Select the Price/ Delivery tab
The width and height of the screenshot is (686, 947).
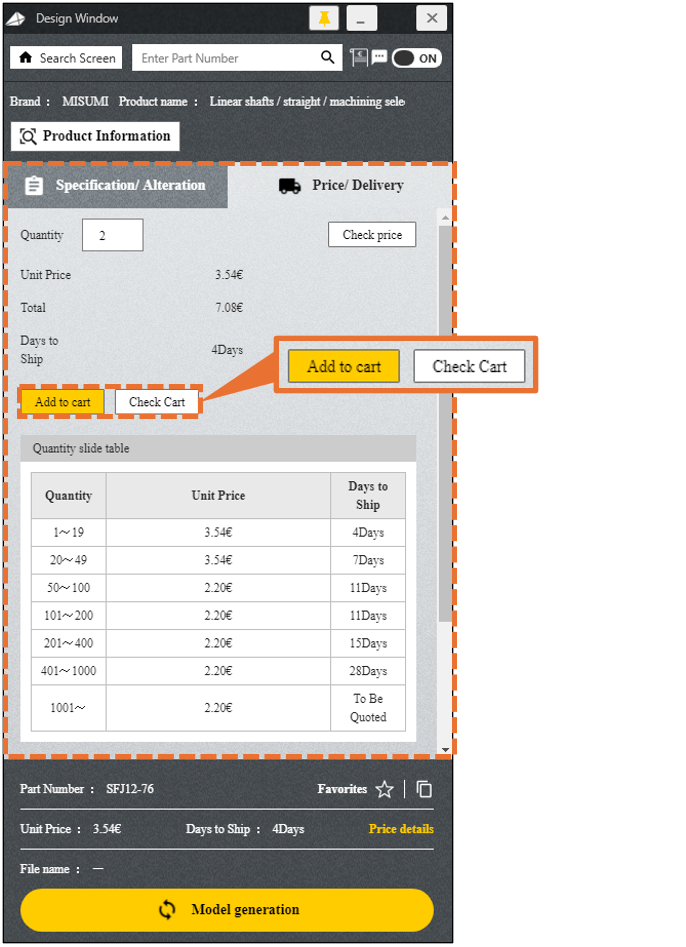[341, 185]
